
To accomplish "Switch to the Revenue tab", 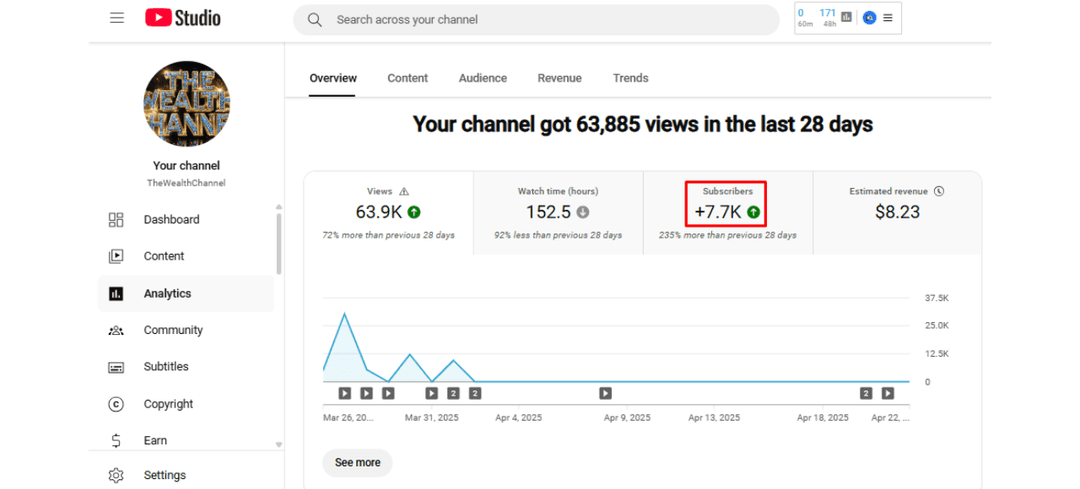I will tap(559, 78).
